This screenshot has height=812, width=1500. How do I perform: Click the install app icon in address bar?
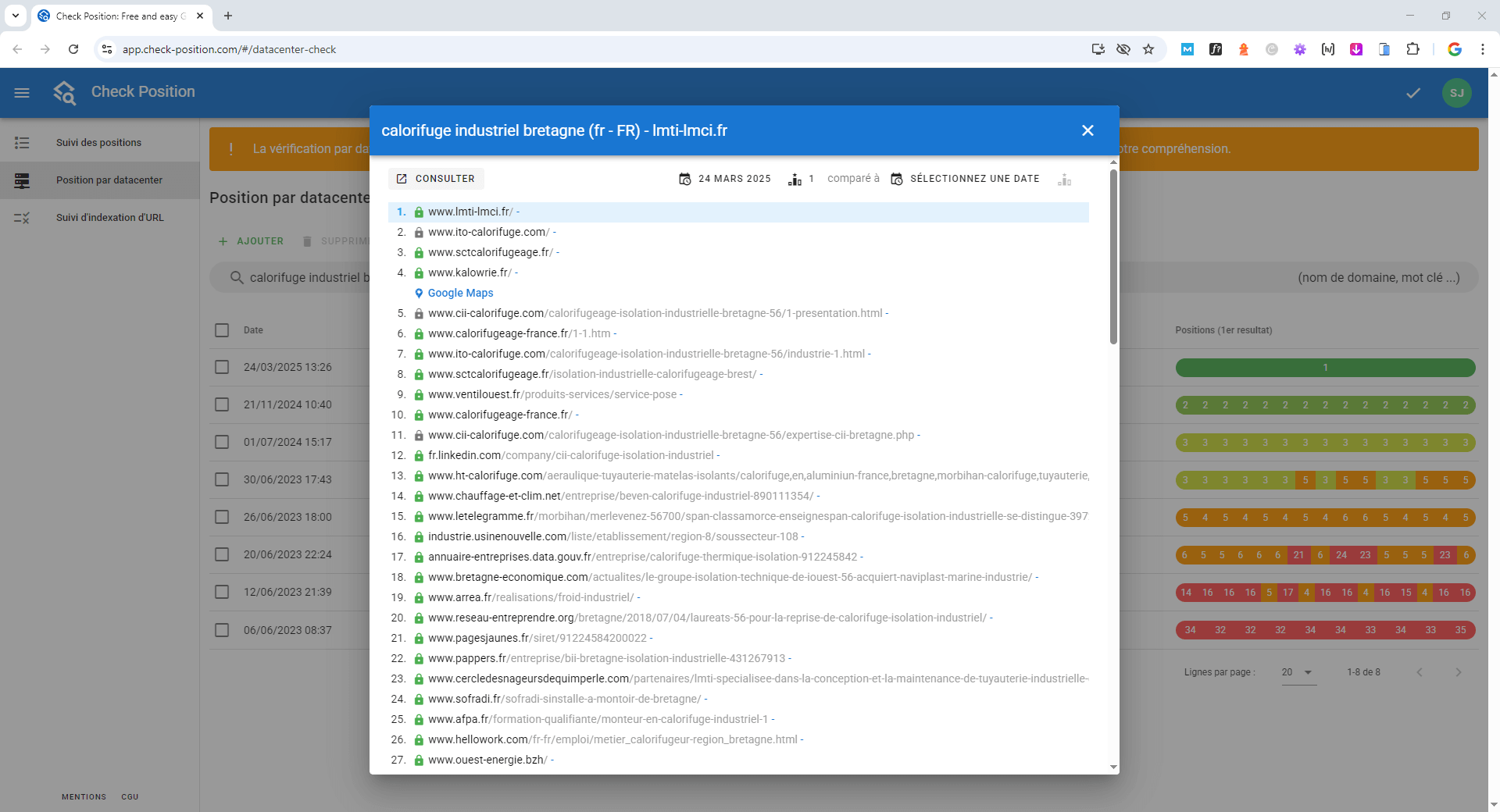tap(1098, 49)
